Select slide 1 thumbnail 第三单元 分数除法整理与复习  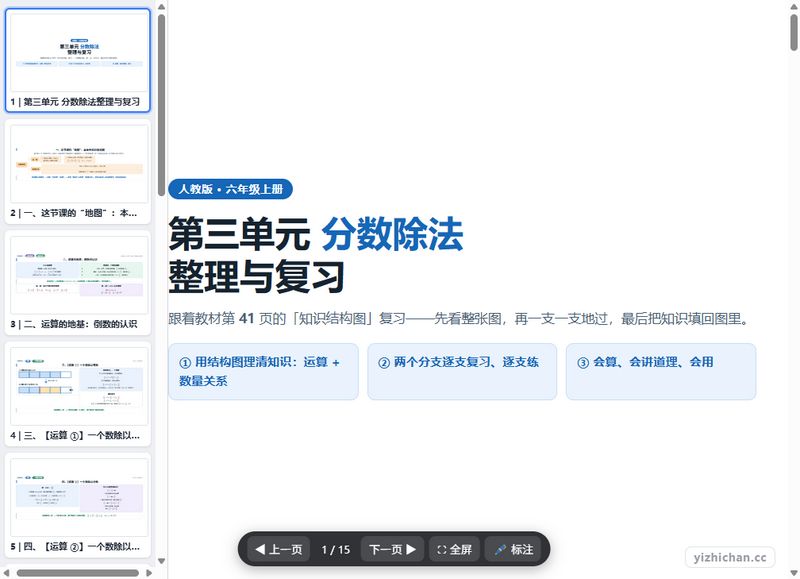tap(78, 60)
